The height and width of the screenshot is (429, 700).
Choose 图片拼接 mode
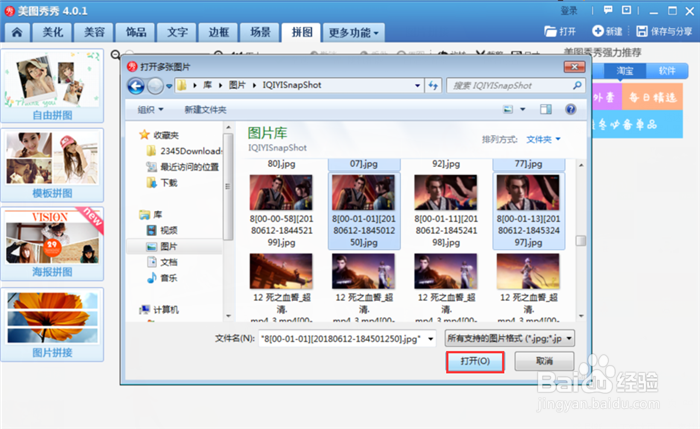(x=52, y=325)
